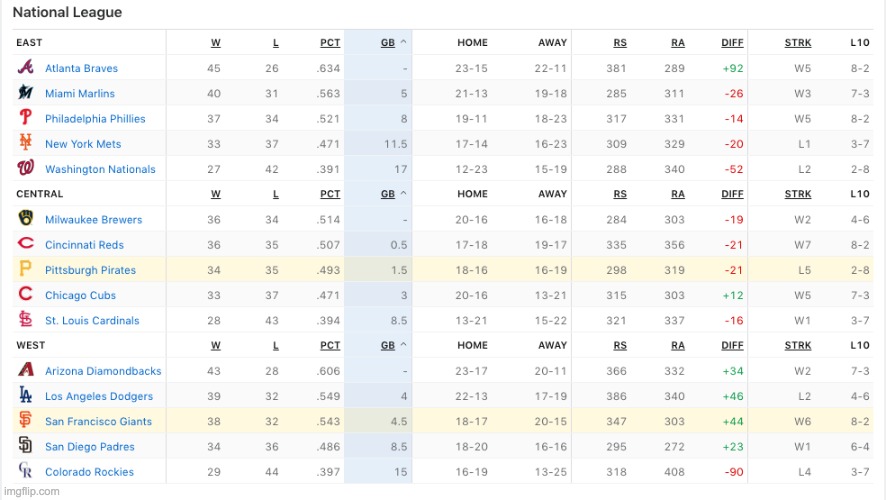Sort West division by STRK header
The width and height of the screenshot is (886, 500).
pyautogui.click(x=797, y=346)
